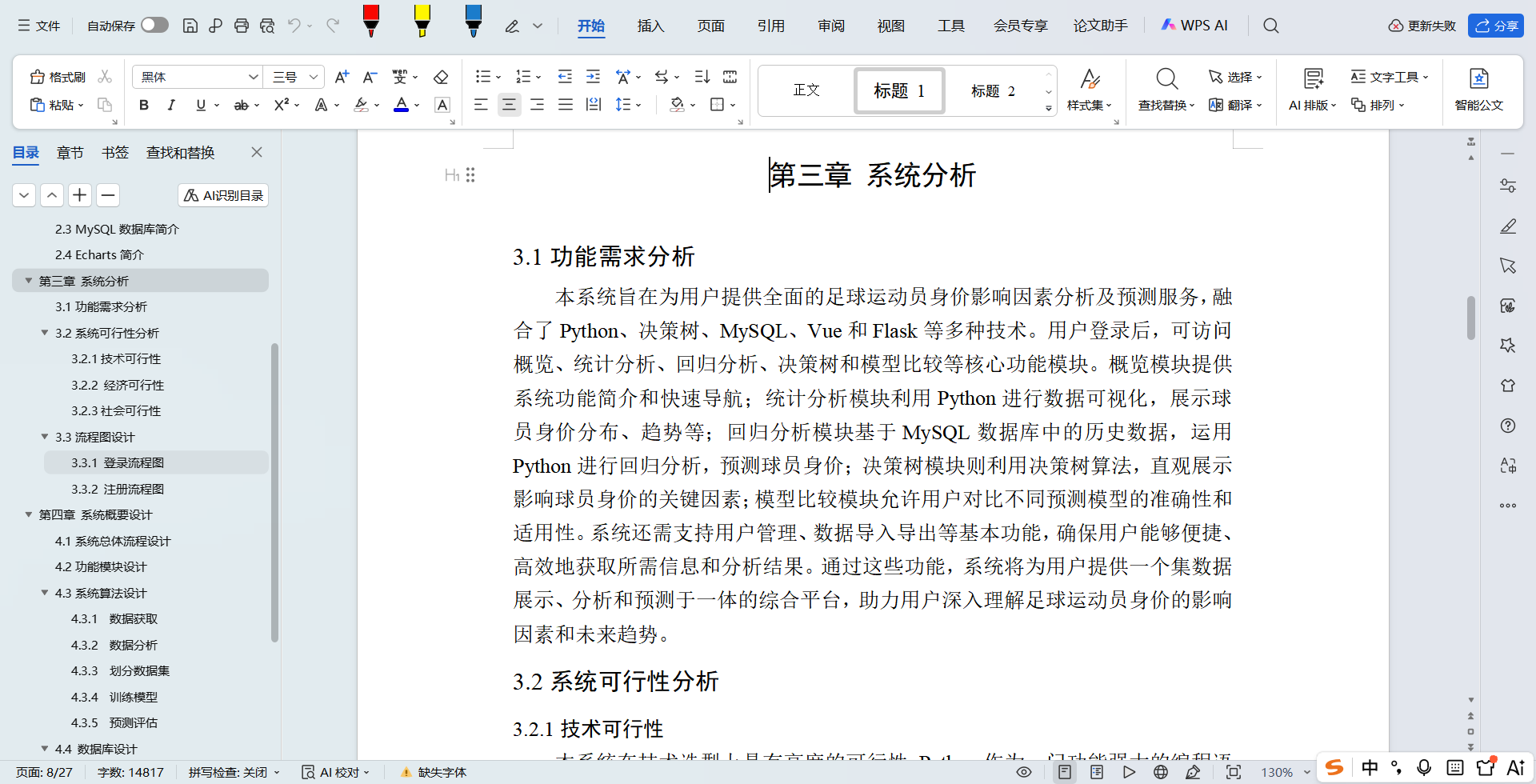The width and height of the screenshot is (1536, 784).
Task: Apply the 标题 2 style
Action: [x=993, y=90]
